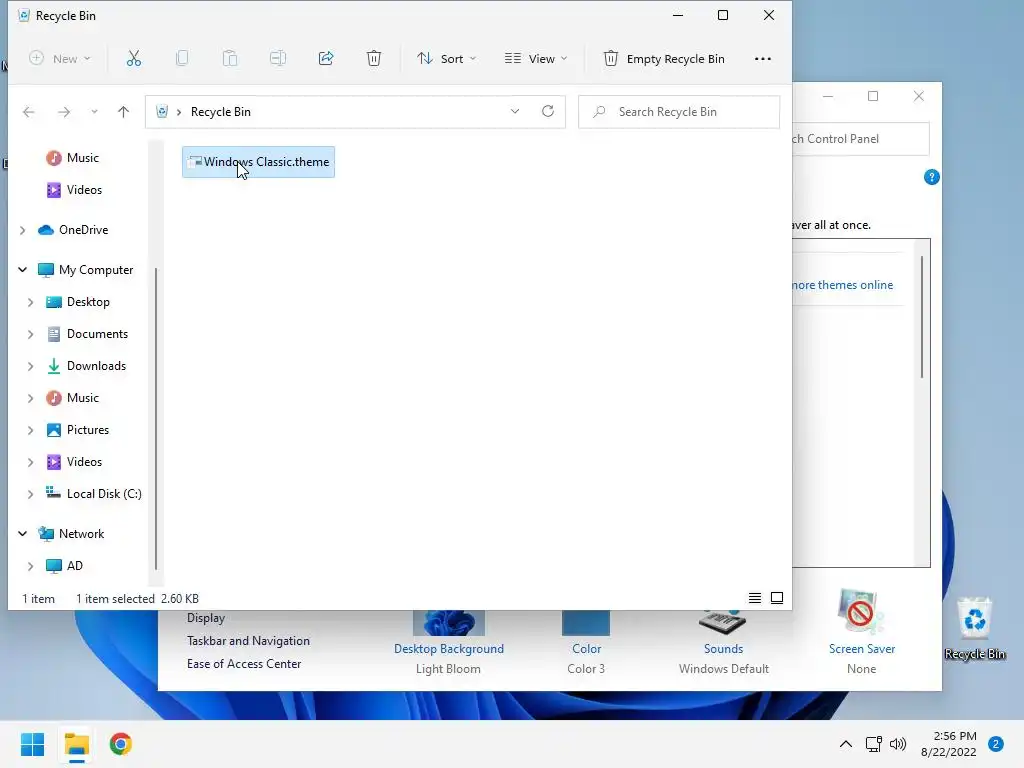Click the Copy icon in toolbar
Screen dimensions: 1024x768
point(182,59)
